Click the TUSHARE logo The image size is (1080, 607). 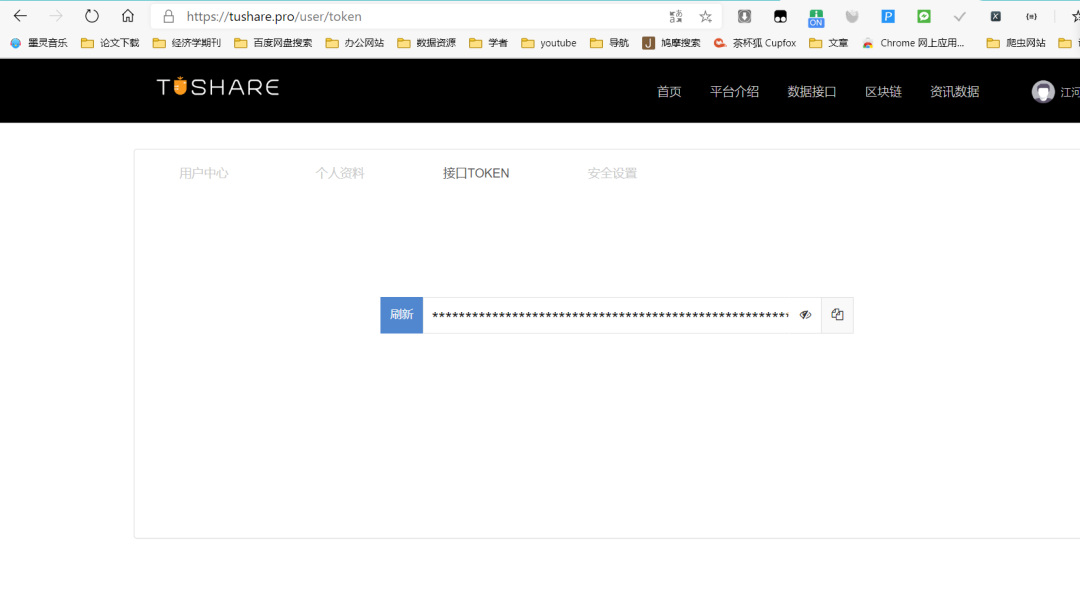pyautogui.click(x=218, y=87)
